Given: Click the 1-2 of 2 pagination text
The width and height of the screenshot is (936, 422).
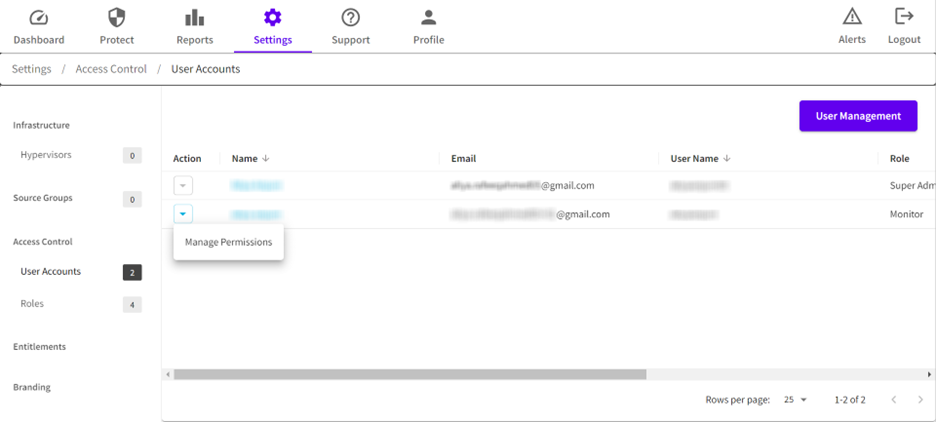Looking at the screenshot, I should (850, 400).
